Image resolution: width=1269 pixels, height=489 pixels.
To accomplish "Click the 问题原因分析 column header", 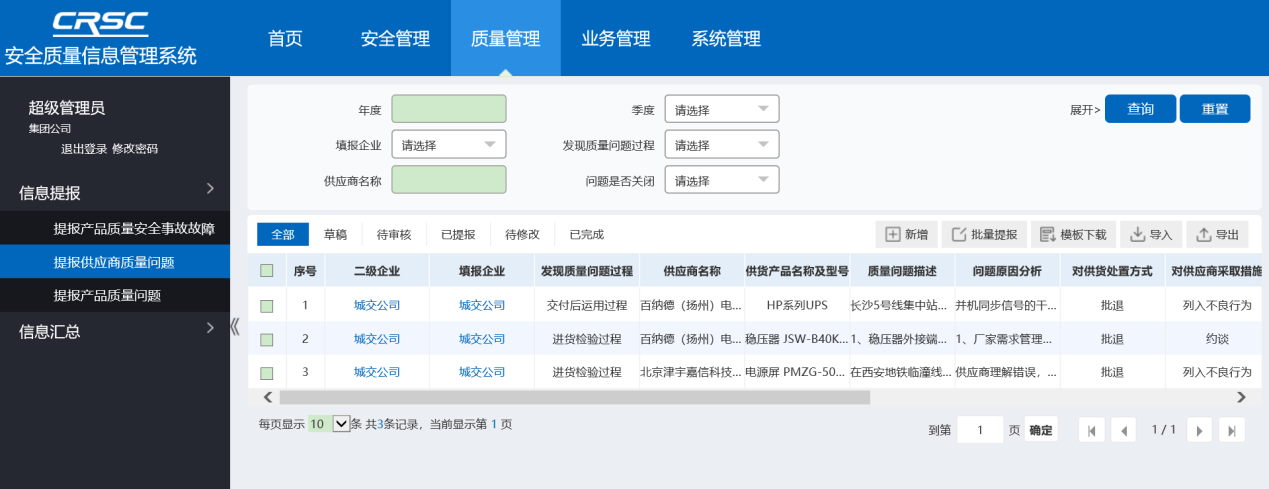I will (1007, 271).
